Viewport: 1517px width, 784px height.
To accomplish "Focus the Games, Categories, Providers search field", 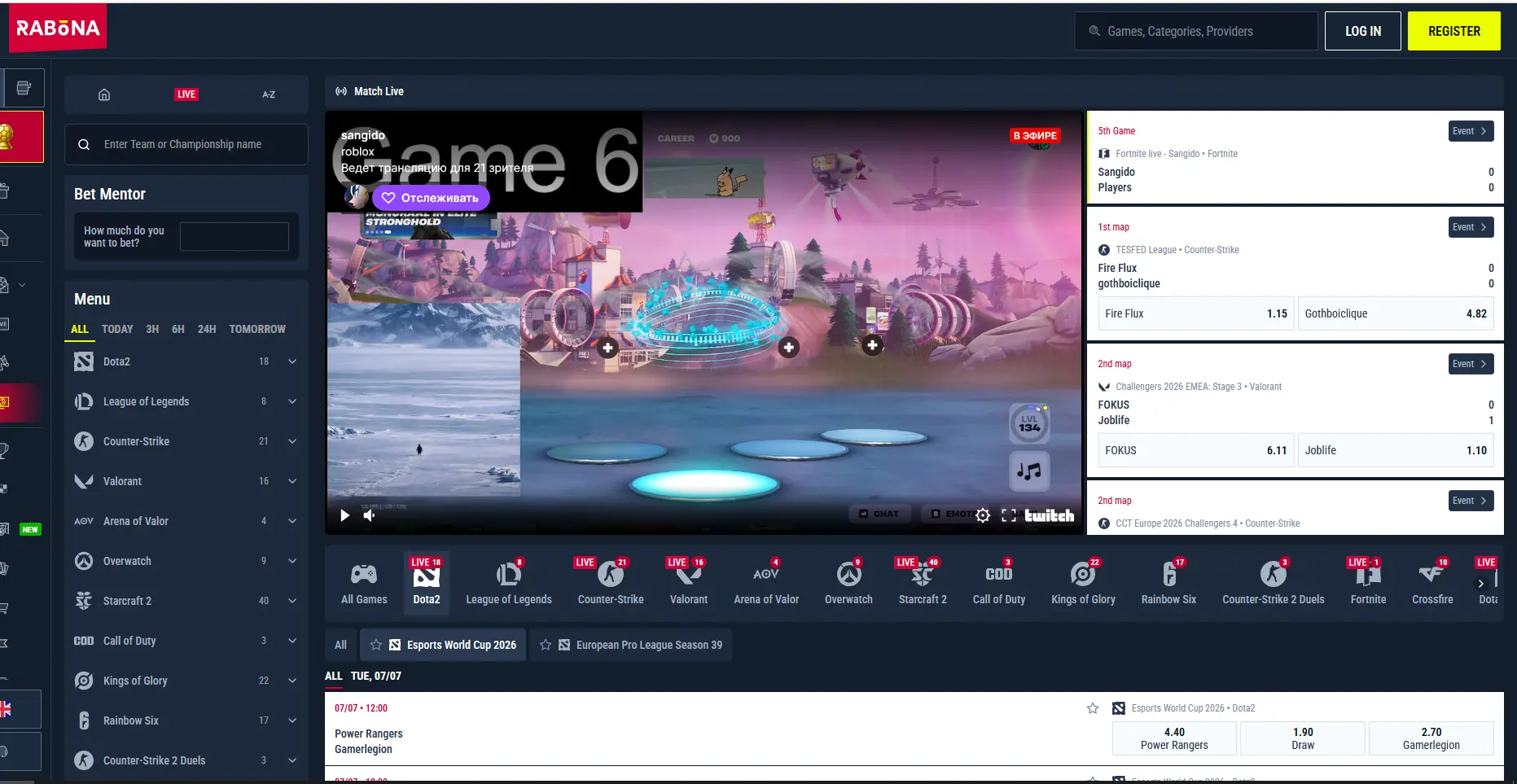I will pos(1196,31).
